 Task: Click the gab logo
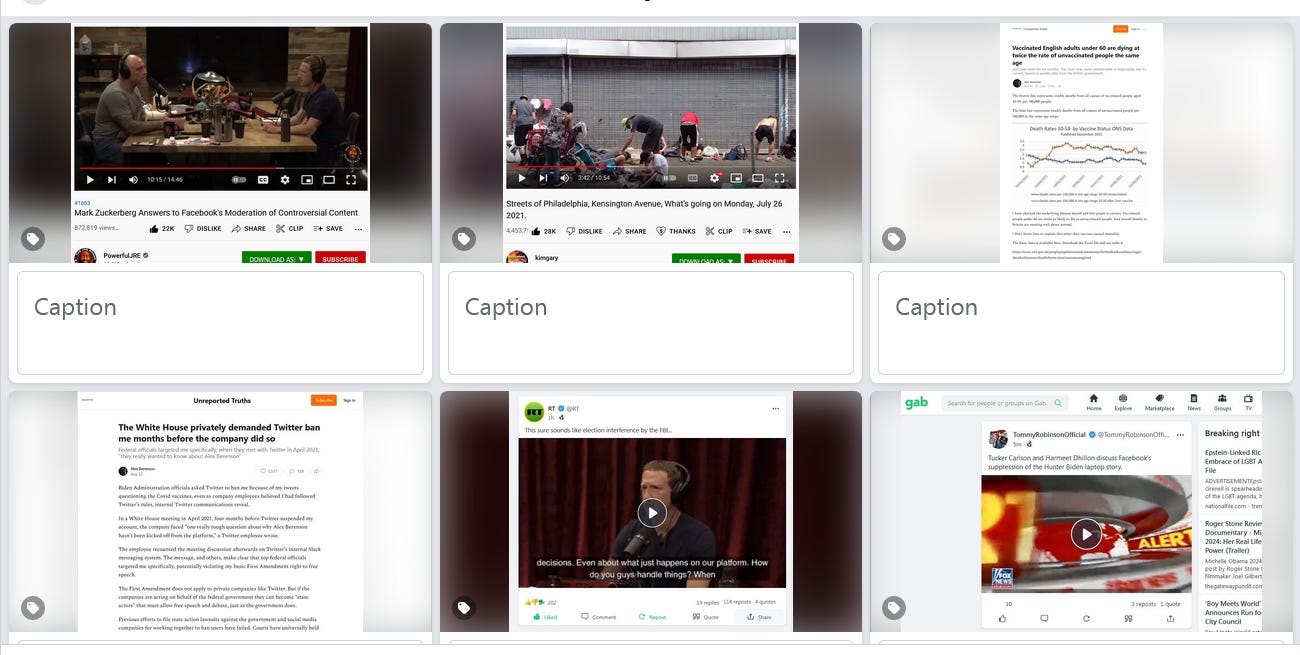coord(917,403)
